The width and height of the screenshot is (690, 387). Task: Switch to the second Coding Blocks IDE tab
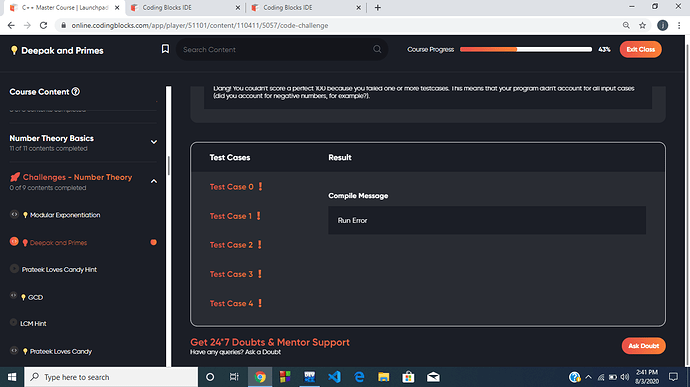[306, 7]
